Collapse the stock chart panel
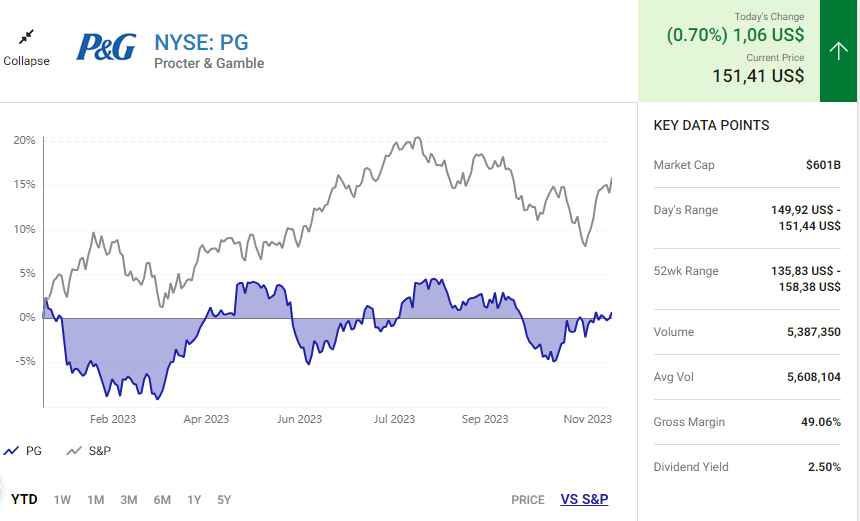Screen dimensions: 860x521 [x=26, y=46]
